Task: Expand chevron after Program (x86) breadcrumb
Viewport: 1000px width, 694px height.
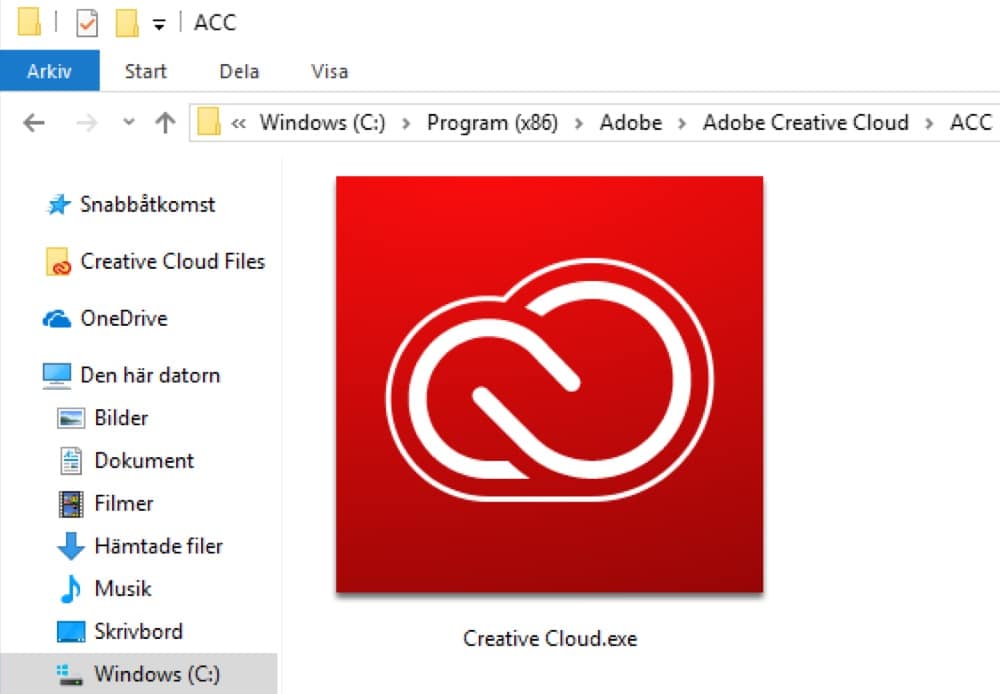Action: tap(578, 122)
